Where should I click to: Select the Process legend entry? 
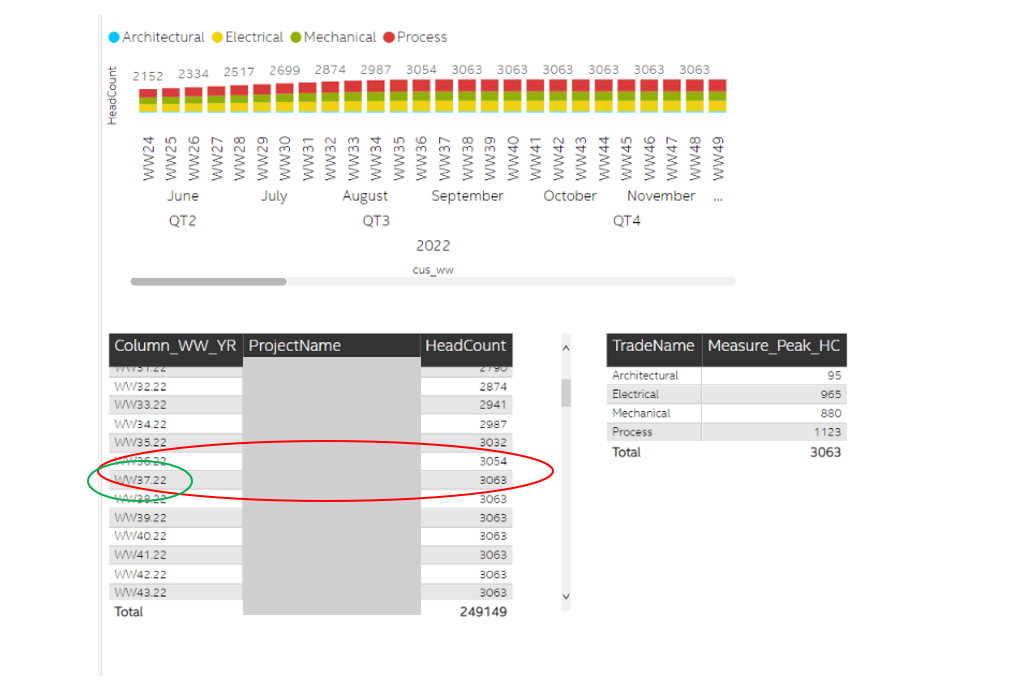415,38
